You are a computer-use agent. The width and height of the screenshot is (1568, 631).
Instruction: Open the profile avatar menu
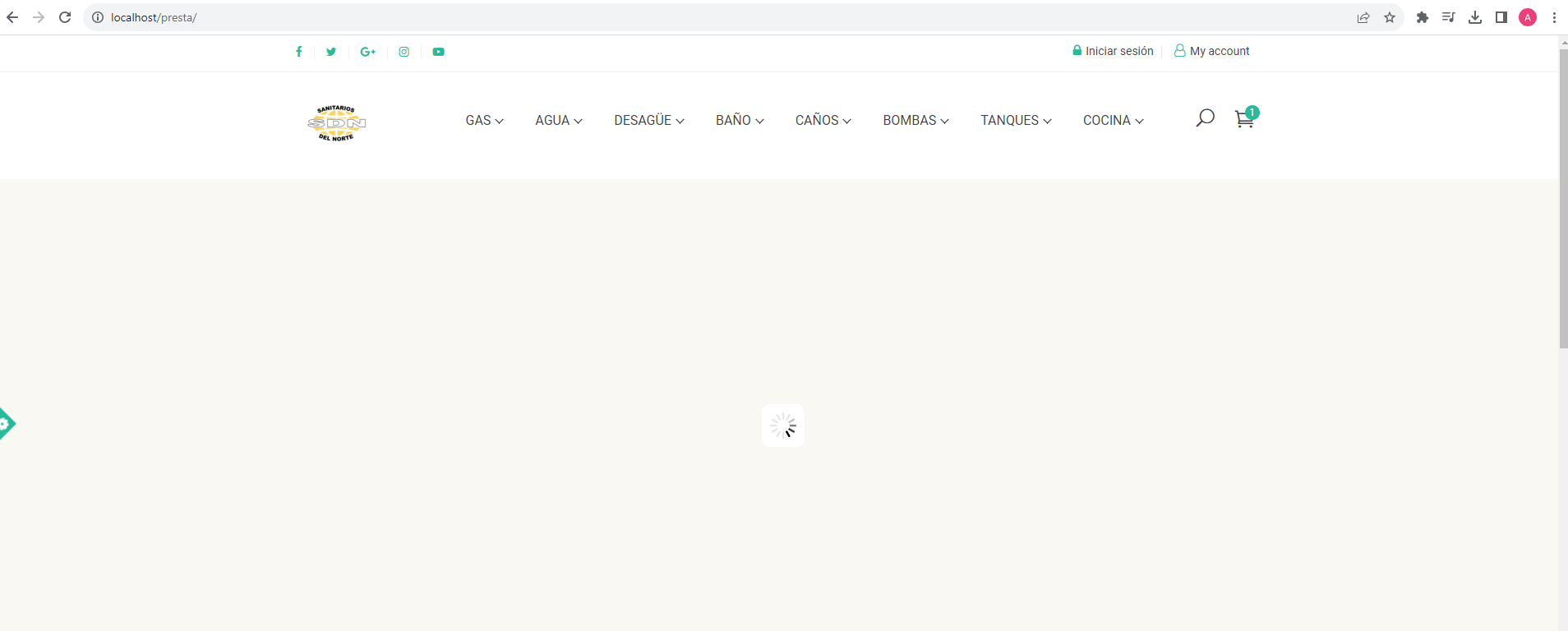(x=1528, y=17)
